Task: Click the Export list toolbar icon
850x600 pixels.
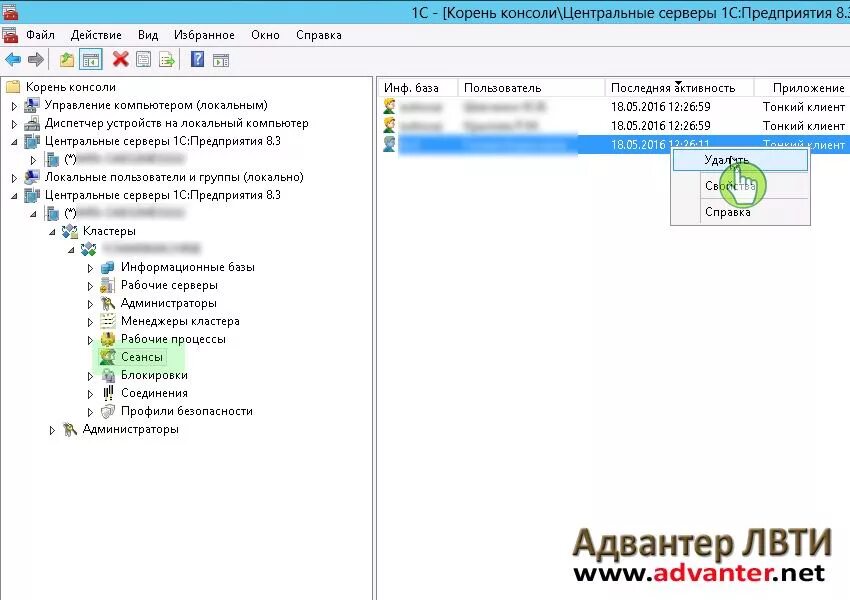Action: coord(167,60)
